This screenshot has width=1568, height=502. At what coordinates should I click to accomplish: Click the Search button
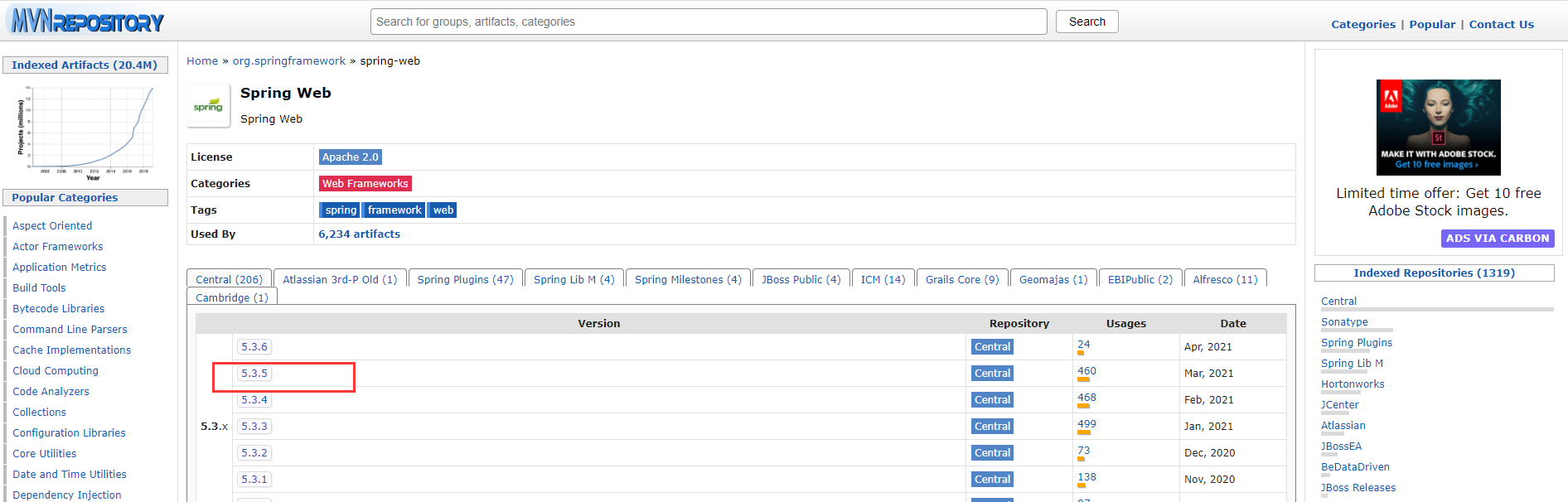pos(1086,22)
